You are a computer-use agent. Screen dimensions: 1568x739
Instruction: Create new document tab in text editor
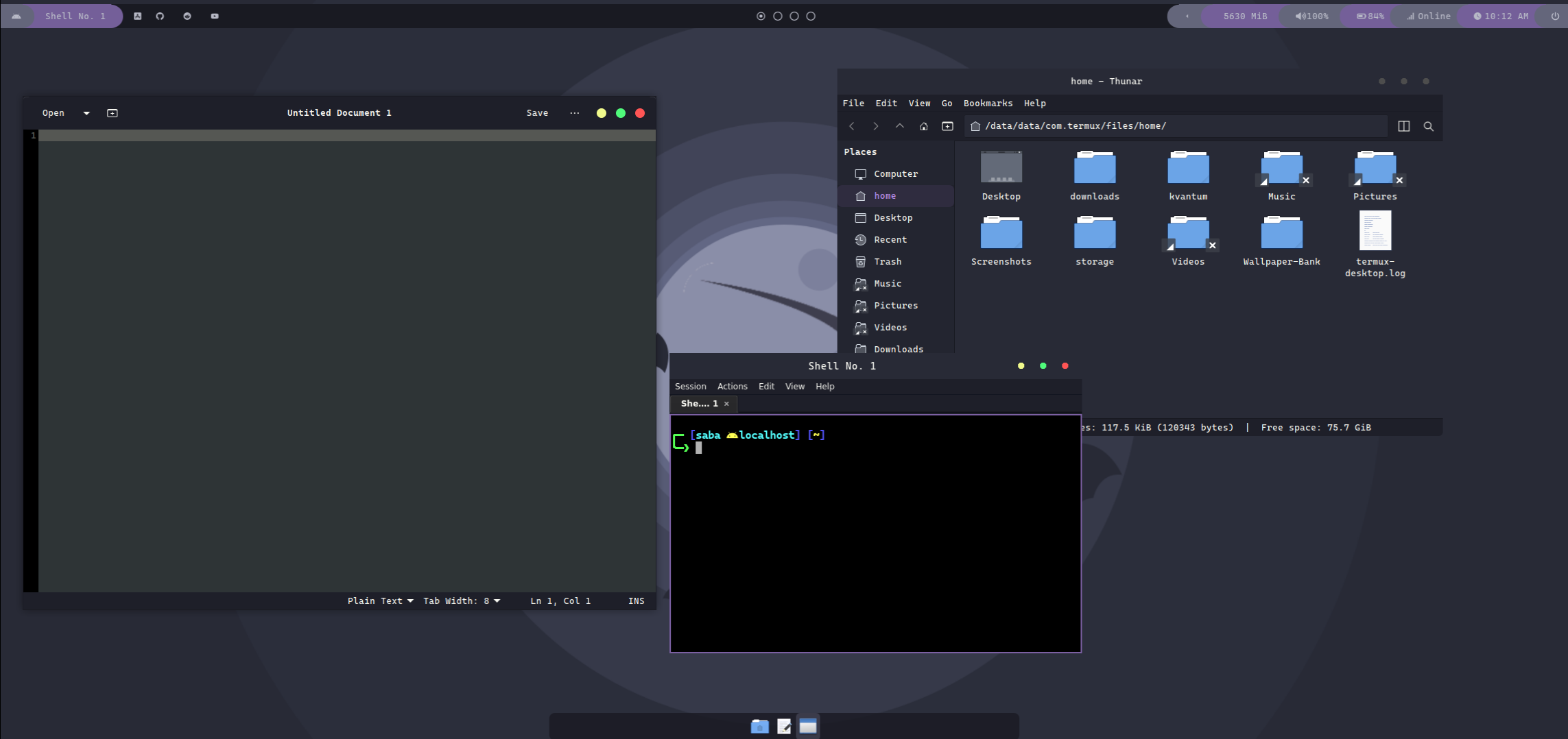[112, 113]
